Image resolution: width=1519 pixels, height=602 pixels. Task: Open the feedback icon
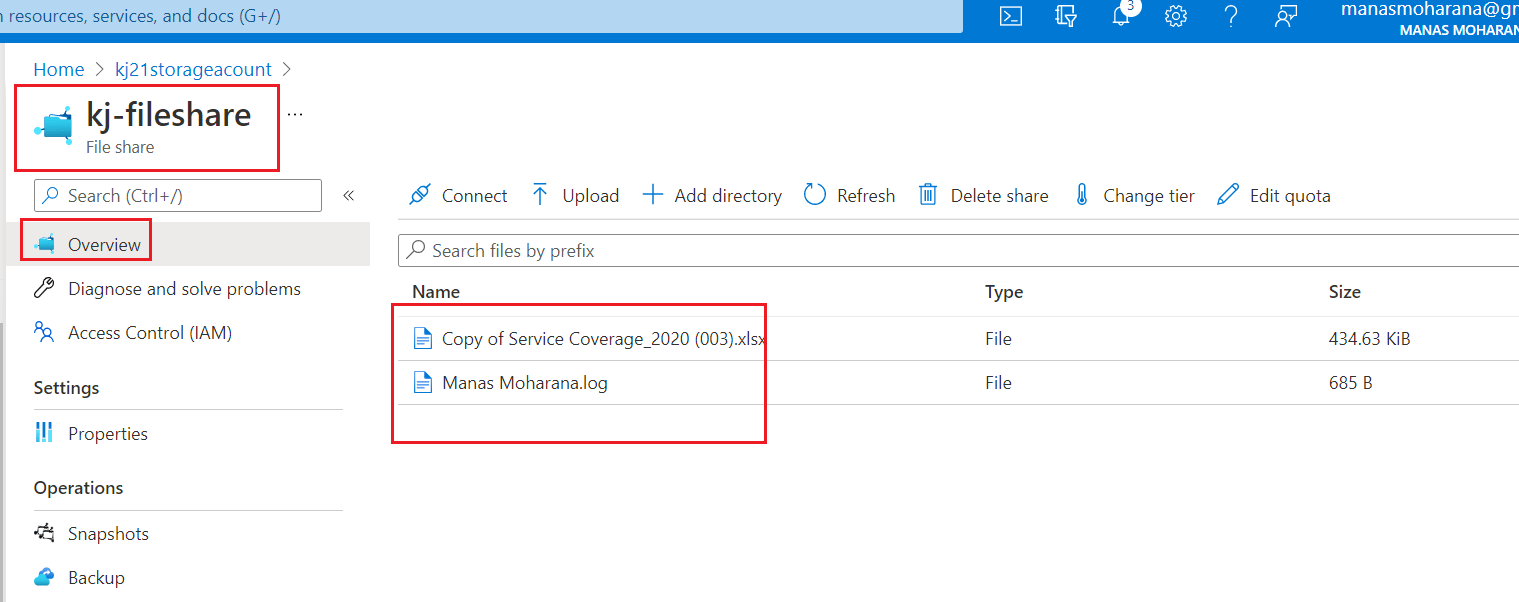[1286, 16]
